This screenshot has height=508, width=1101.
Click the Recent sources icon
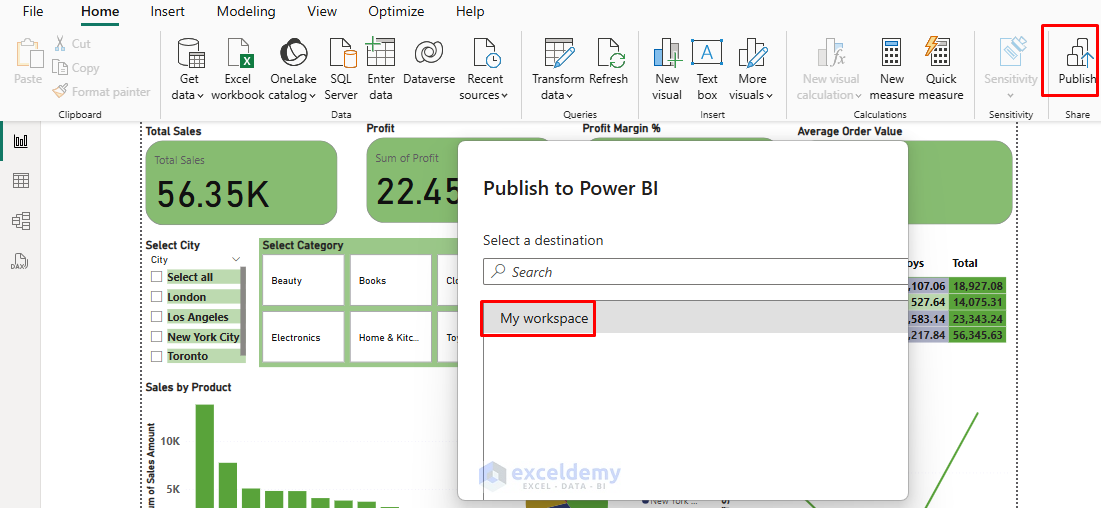(x=486, y=53)
